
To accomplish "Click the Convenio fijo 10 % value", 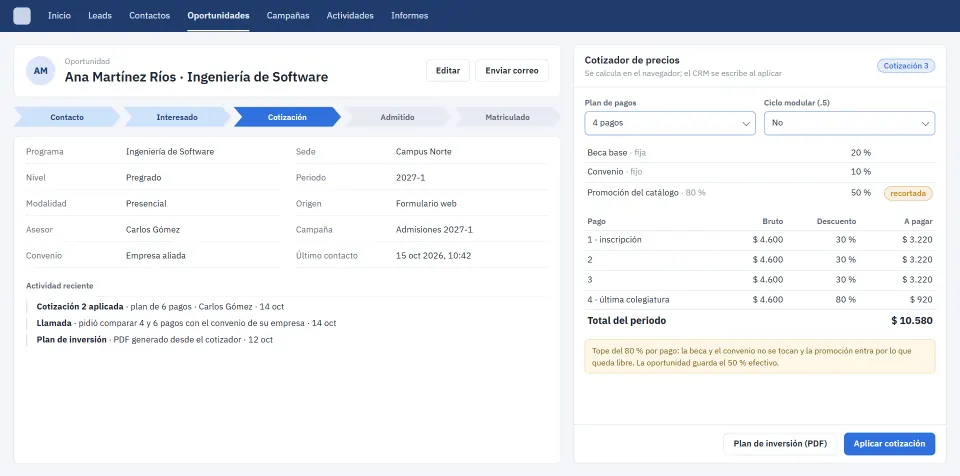I will 861,172.
